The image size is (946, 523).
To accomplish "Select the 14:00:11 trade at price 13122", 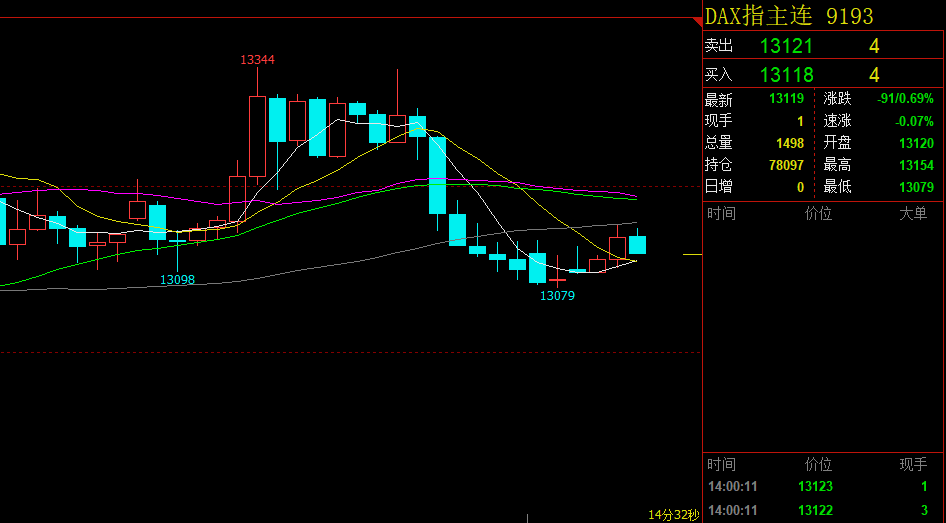I will (x=823, y=510).
